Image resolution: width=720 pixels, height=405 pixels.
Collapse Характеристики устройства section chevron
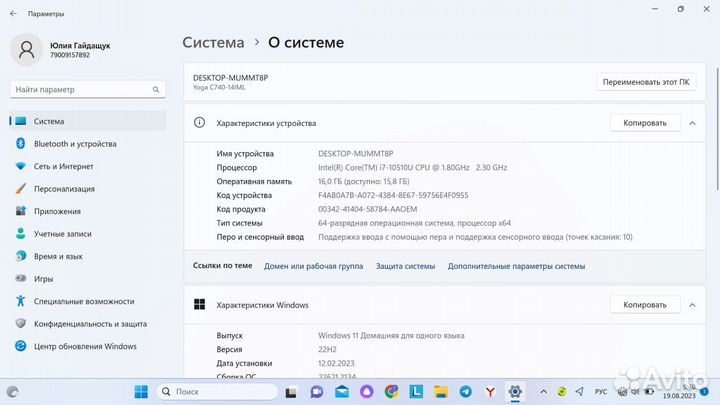[x=692, y=123]
